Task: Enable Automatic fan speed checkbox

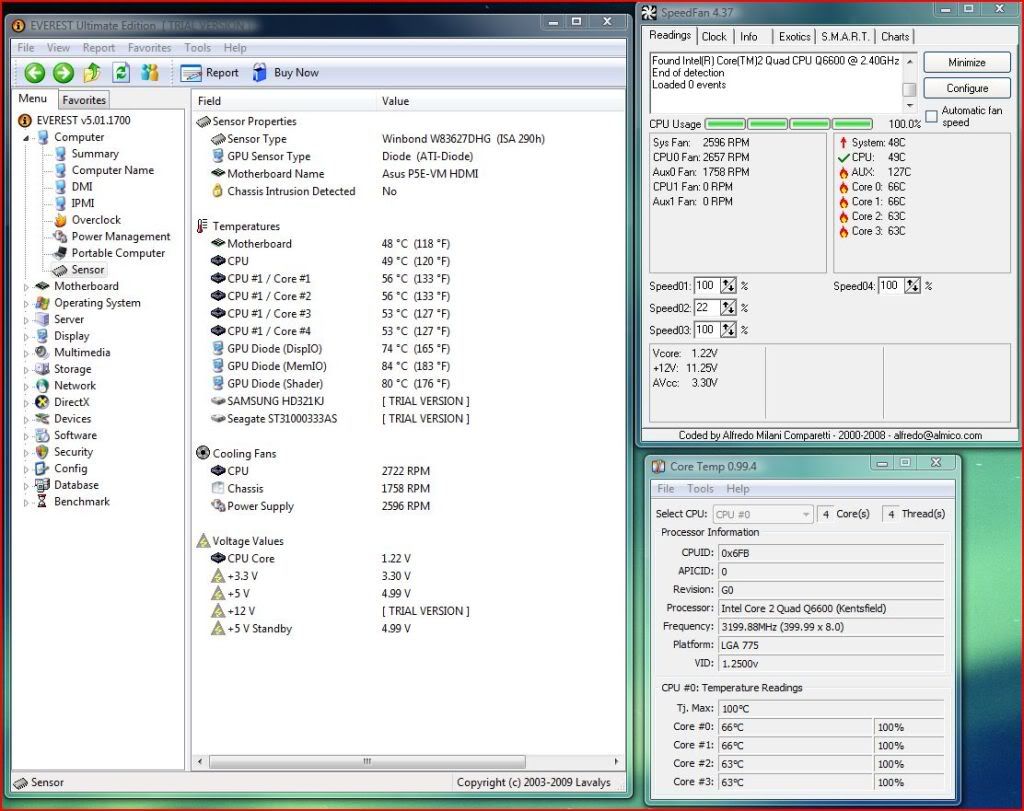Action: coord(931,116)
